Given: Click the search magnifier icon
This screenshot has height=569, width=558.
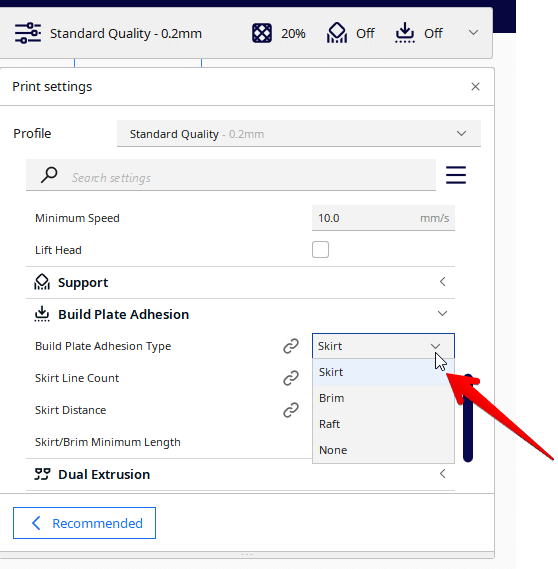Looking at the screenshot, I should 49,175.
